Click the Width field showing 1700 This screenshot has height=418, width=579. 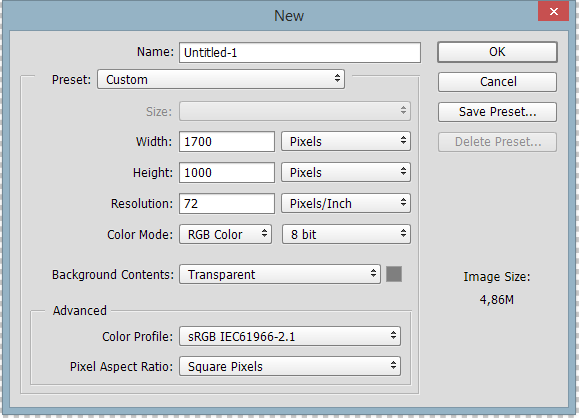click(x=227, y=141)
